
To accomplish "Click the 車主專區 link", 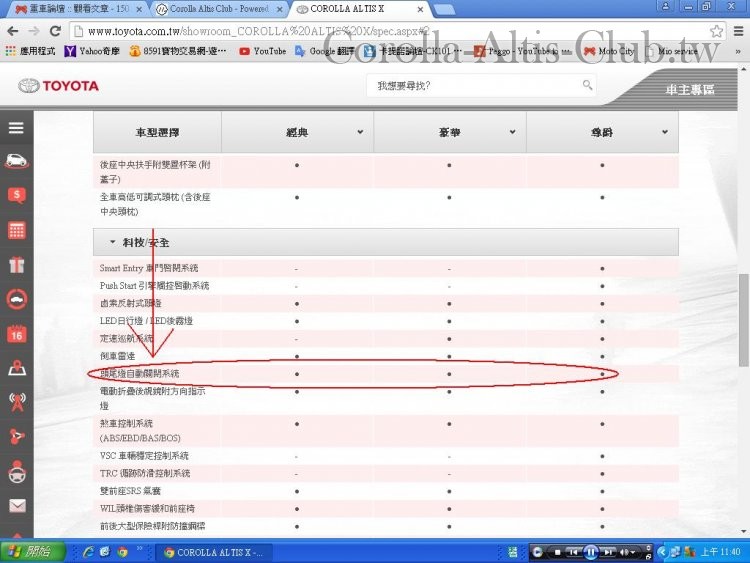I will click(690, 89).
